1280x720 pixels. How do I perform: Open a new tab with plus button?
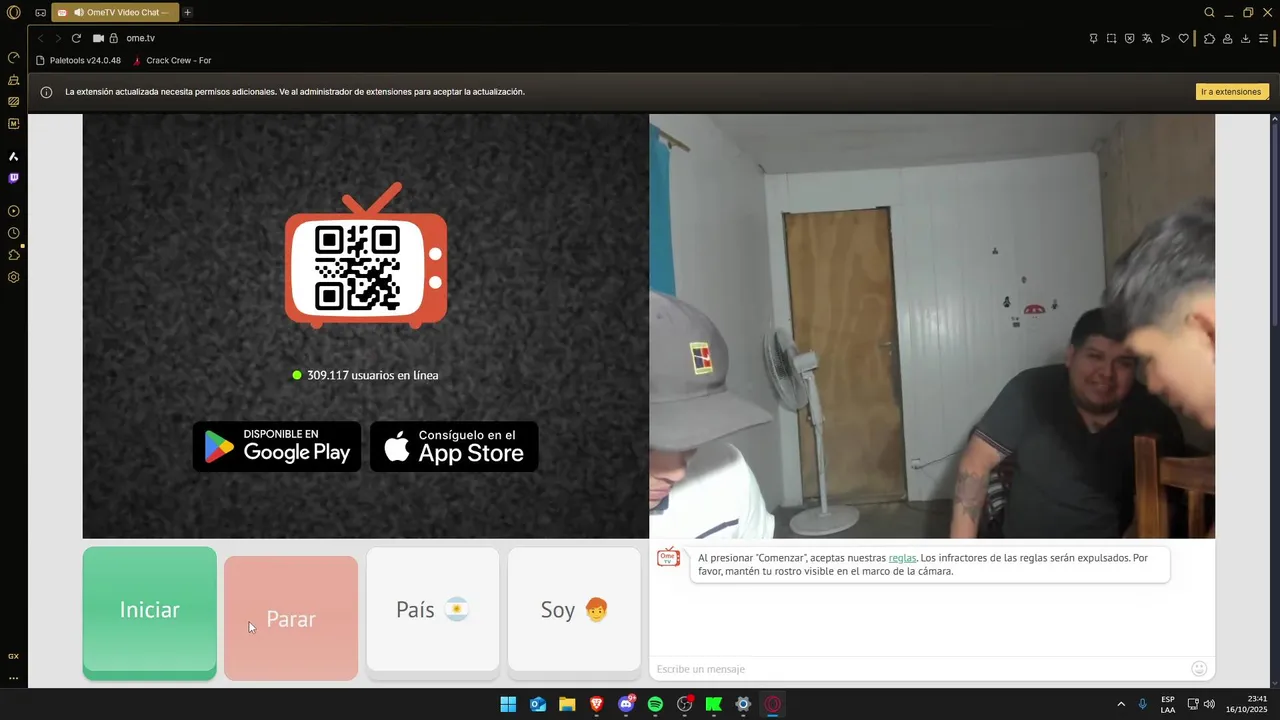pos(187,13)
